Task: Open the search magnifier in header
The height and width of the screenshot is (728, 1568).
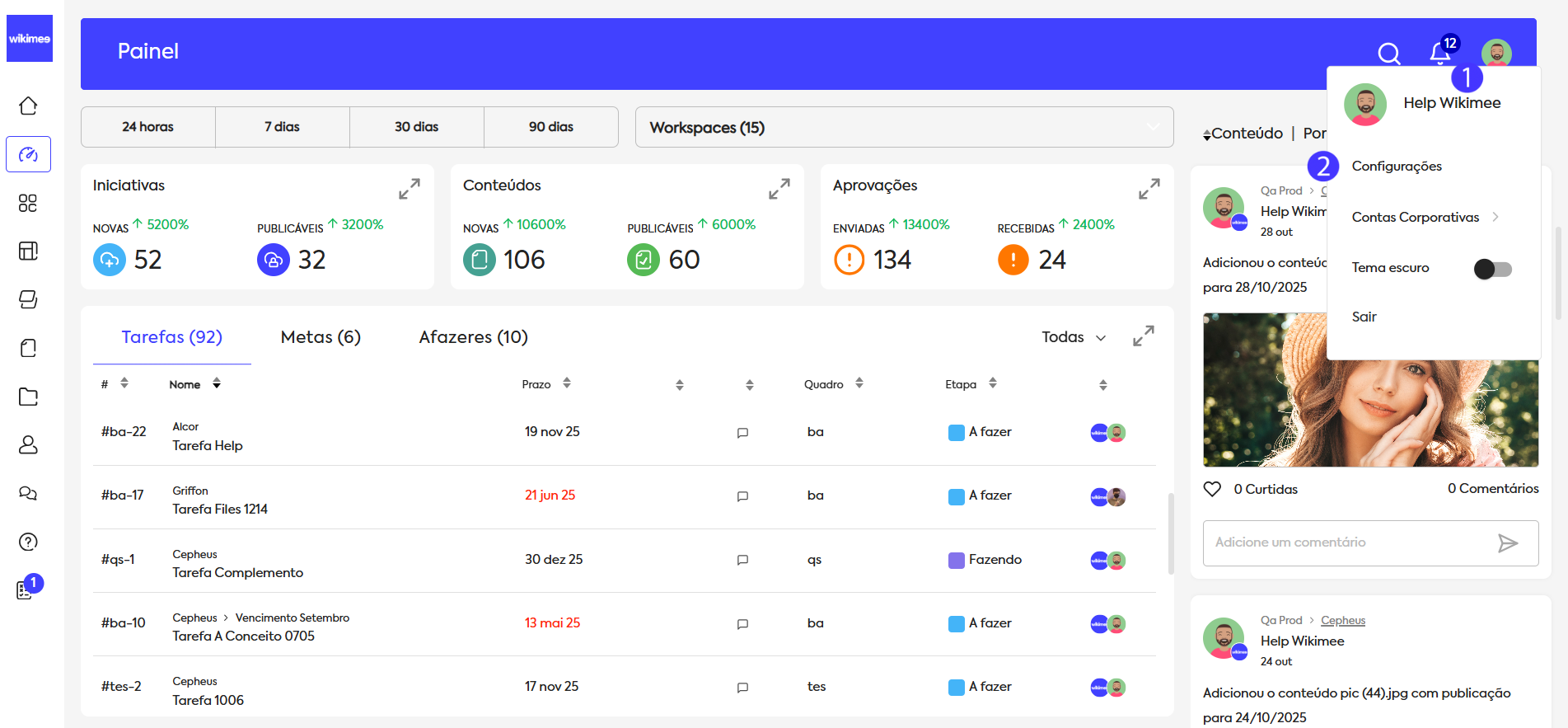Action: pyautogui.click(x=1388, y=54)
